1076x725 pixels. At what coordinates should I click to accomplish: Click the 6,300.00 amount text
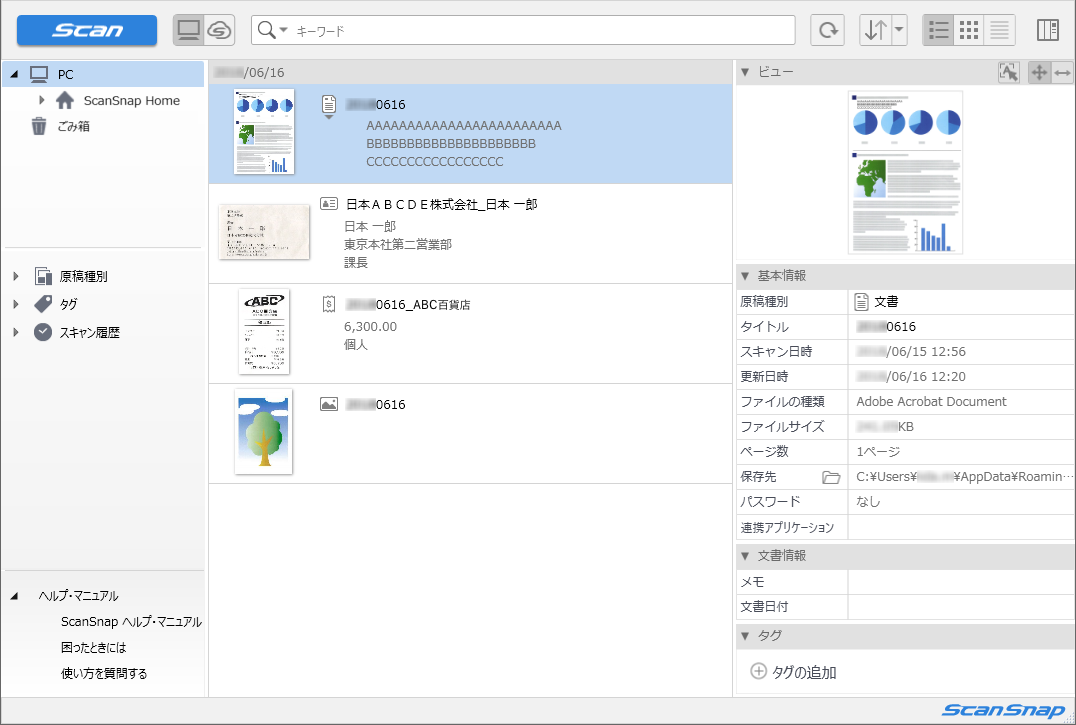coord(371,326)
